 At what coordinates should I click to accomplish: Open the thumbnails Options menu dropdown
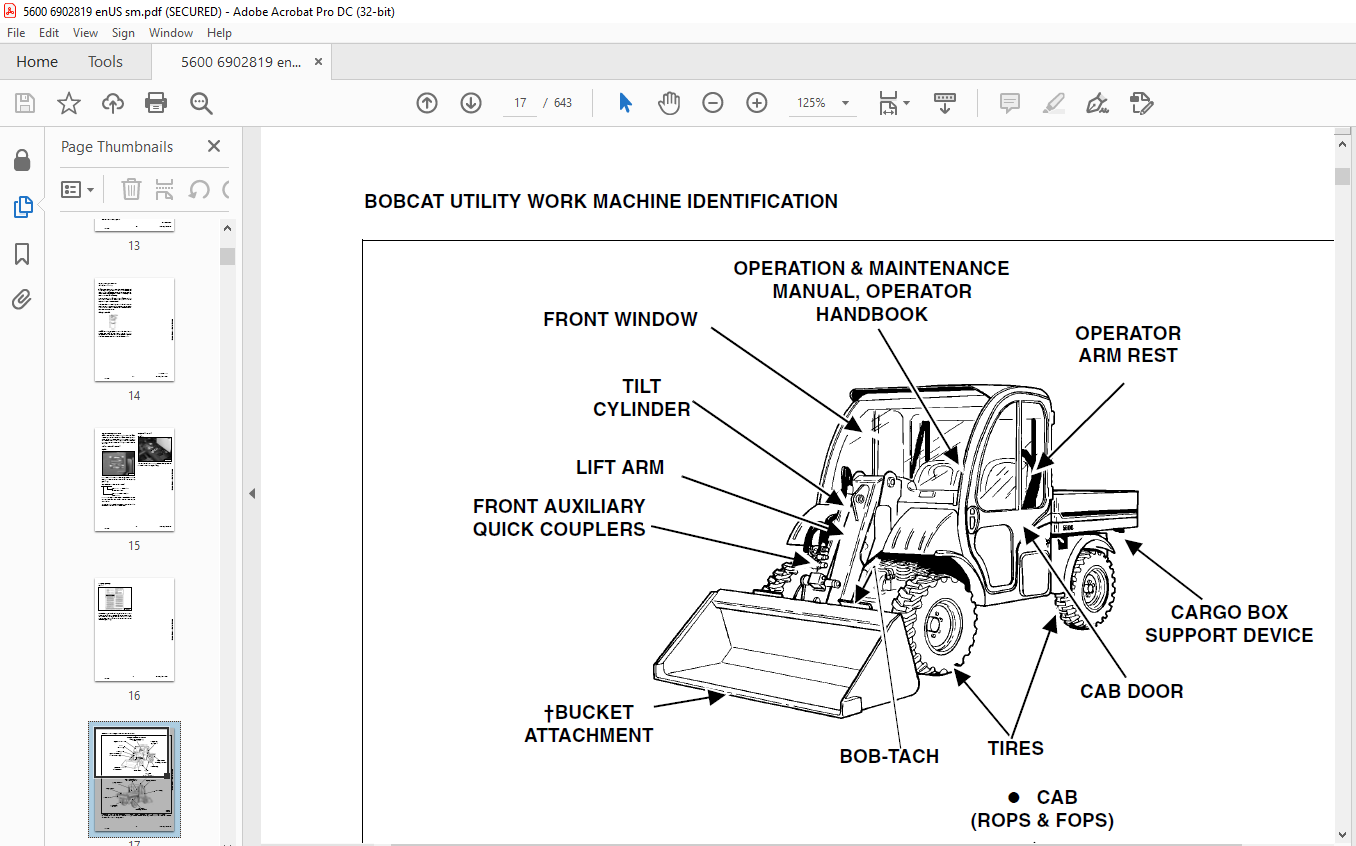click(x=78, y=189)
